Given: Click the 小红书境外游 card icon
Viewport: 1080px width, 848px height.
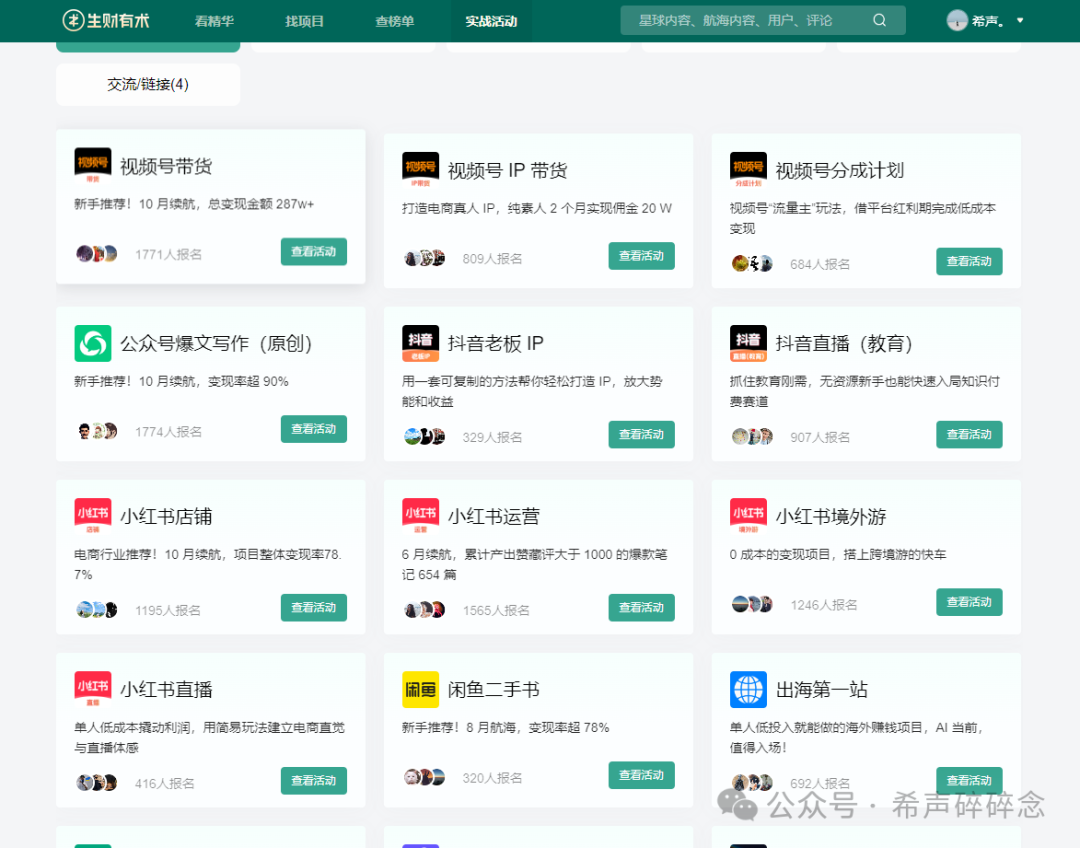Looking at the screenshot, I should click(749, 515).
